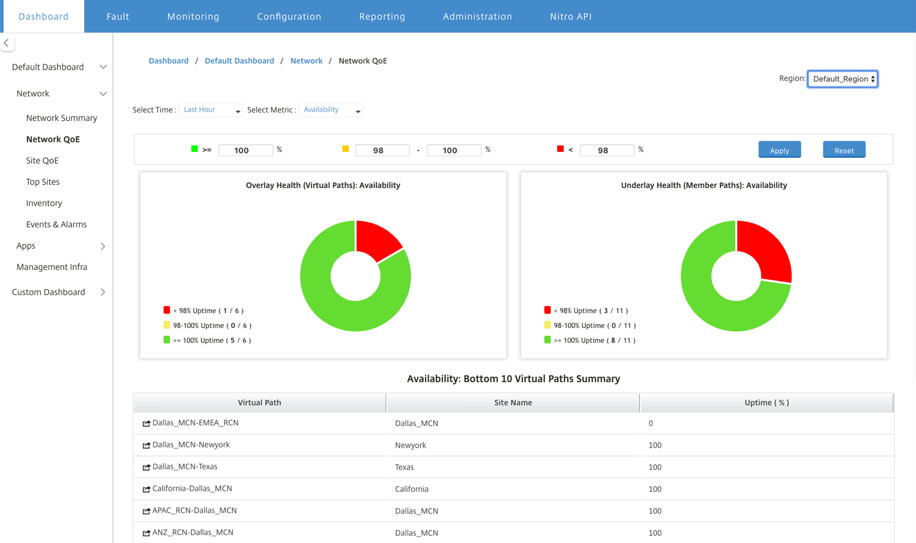Open Top Sites in sidebar
916x543 pixels.
[43, 182]
